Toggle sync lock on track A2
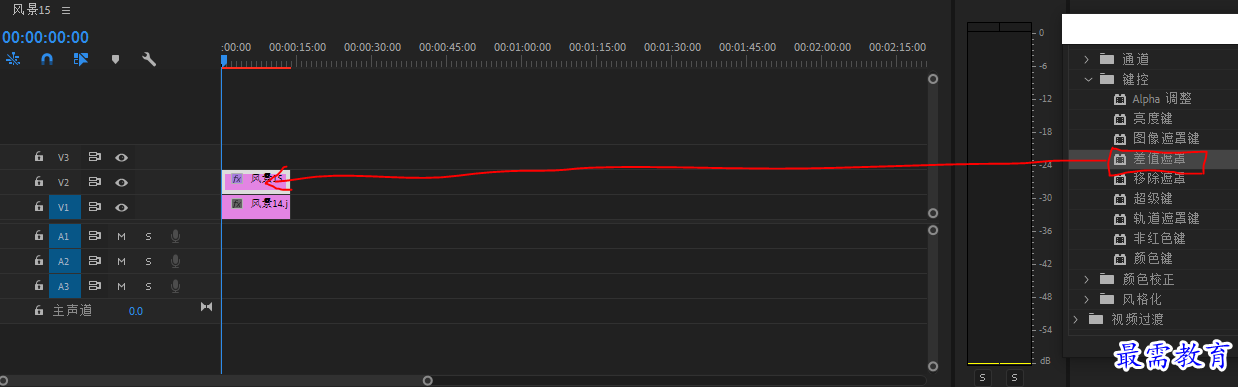The height and width of the screenshot is (387, 1238). [x=95, y=261]
